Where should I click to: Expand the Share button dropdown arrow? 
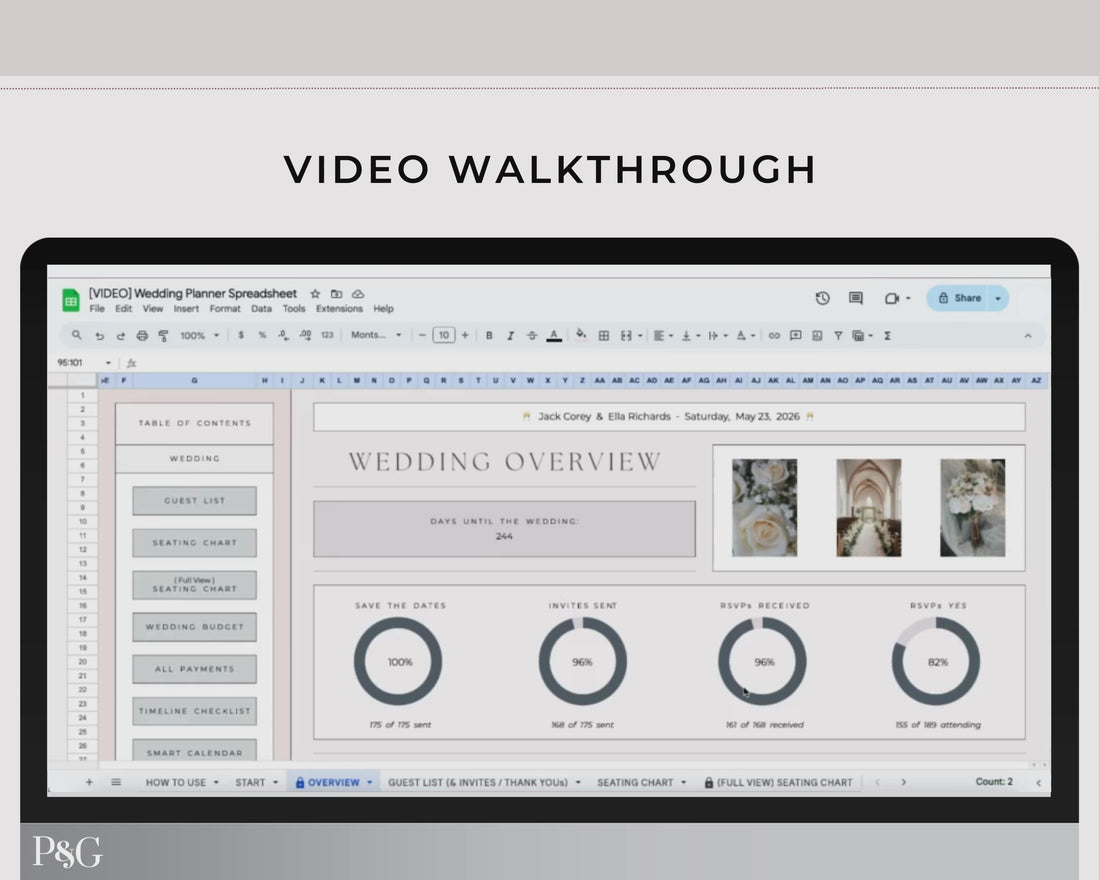(x=997, y=298)
